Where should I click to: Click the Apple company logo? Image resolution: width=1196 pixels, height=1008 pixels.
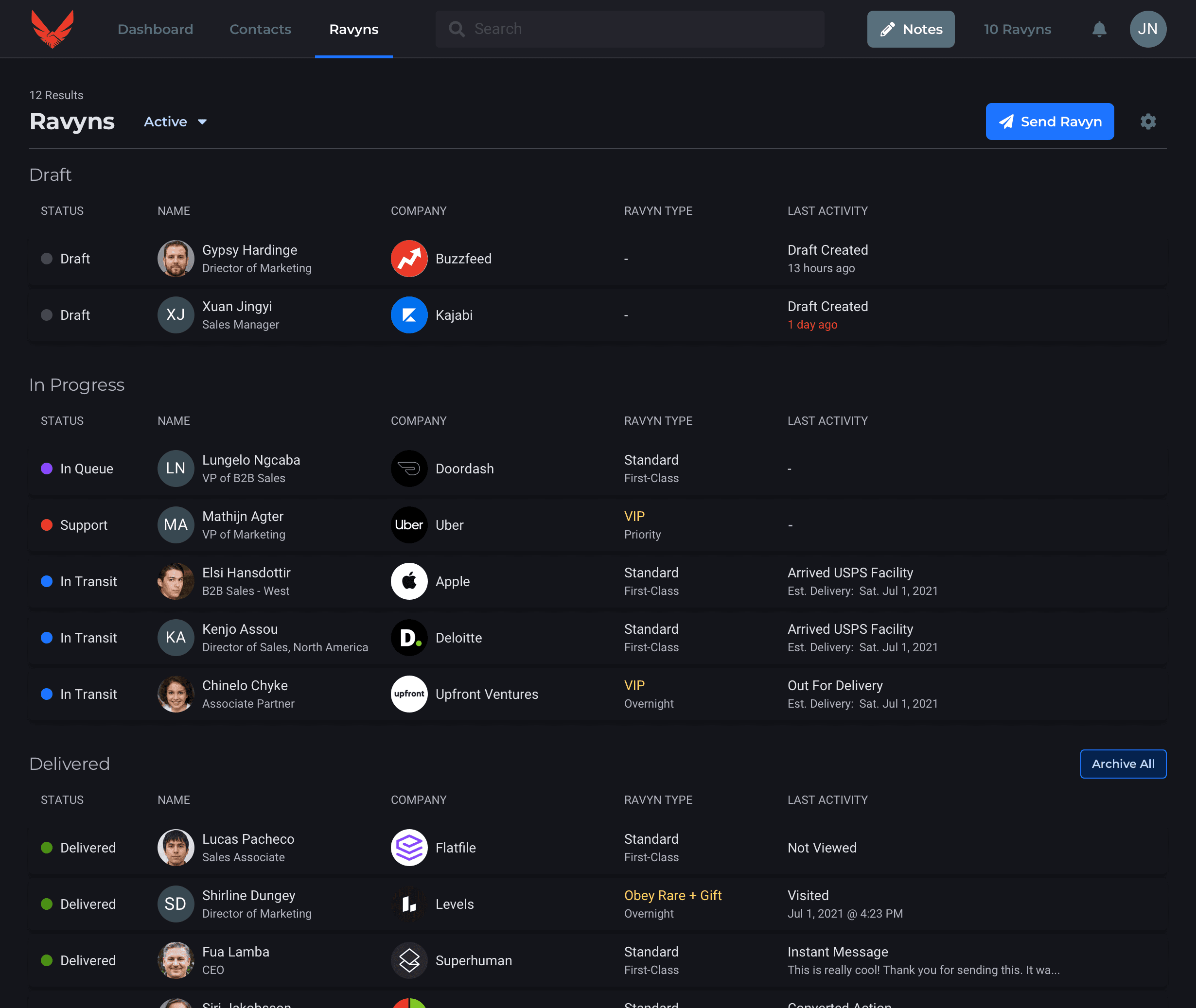tap(409, 581)
